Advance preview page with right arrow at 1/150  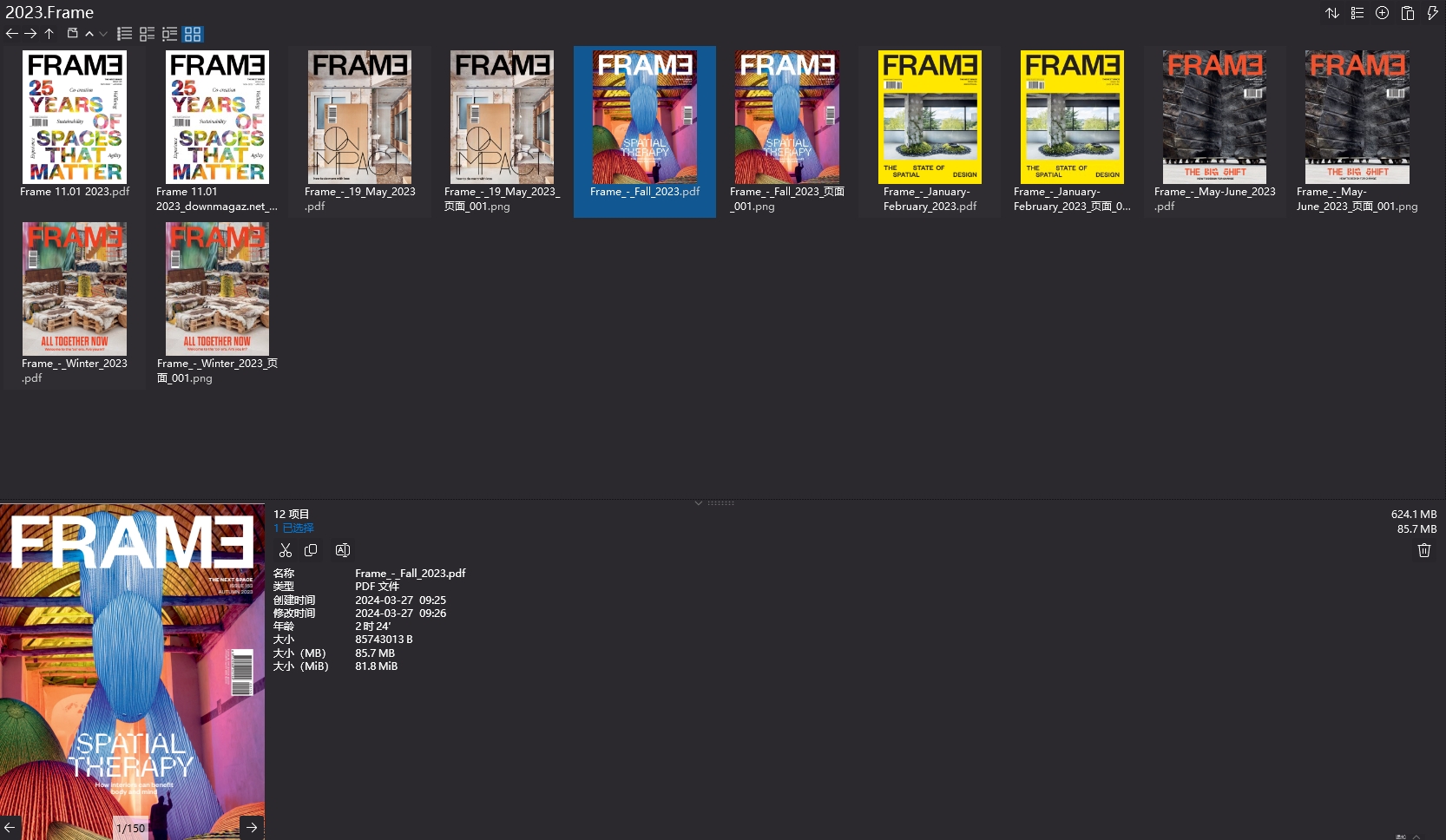point(251,827)
